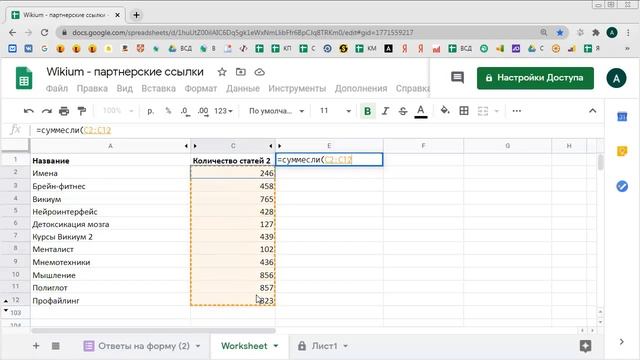Open the all sheets list icon
The width and height of the screenshot is (640, 360).
point(56,346)
